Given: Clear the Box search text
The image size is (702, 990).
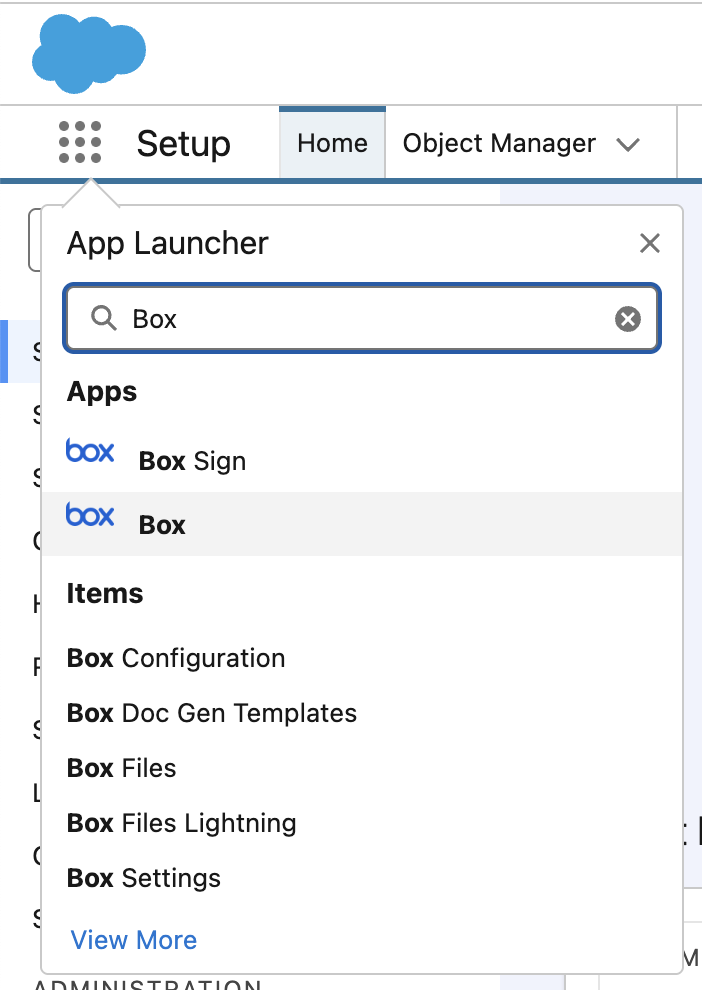Looking at the screenshot, I should (x=627, y=319).
